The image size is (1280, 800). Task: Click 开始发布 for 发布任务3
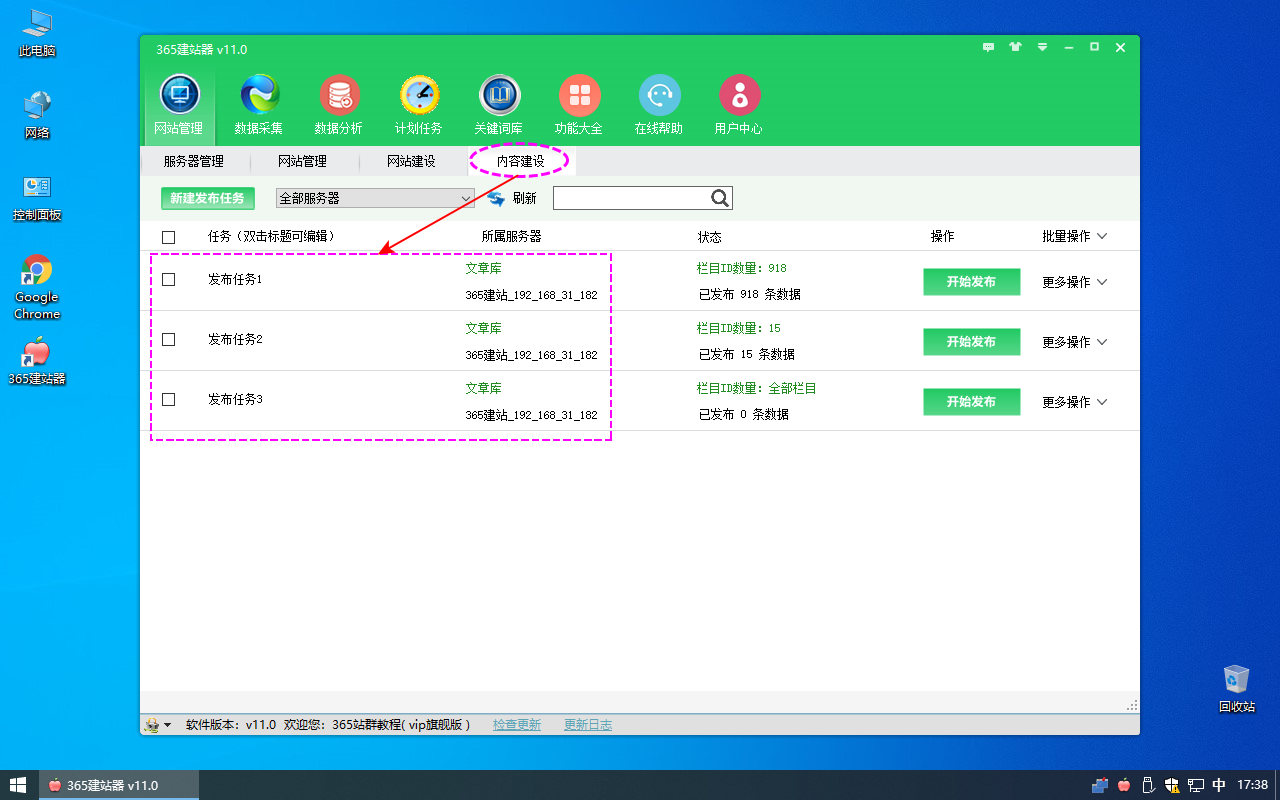point(971,402)
